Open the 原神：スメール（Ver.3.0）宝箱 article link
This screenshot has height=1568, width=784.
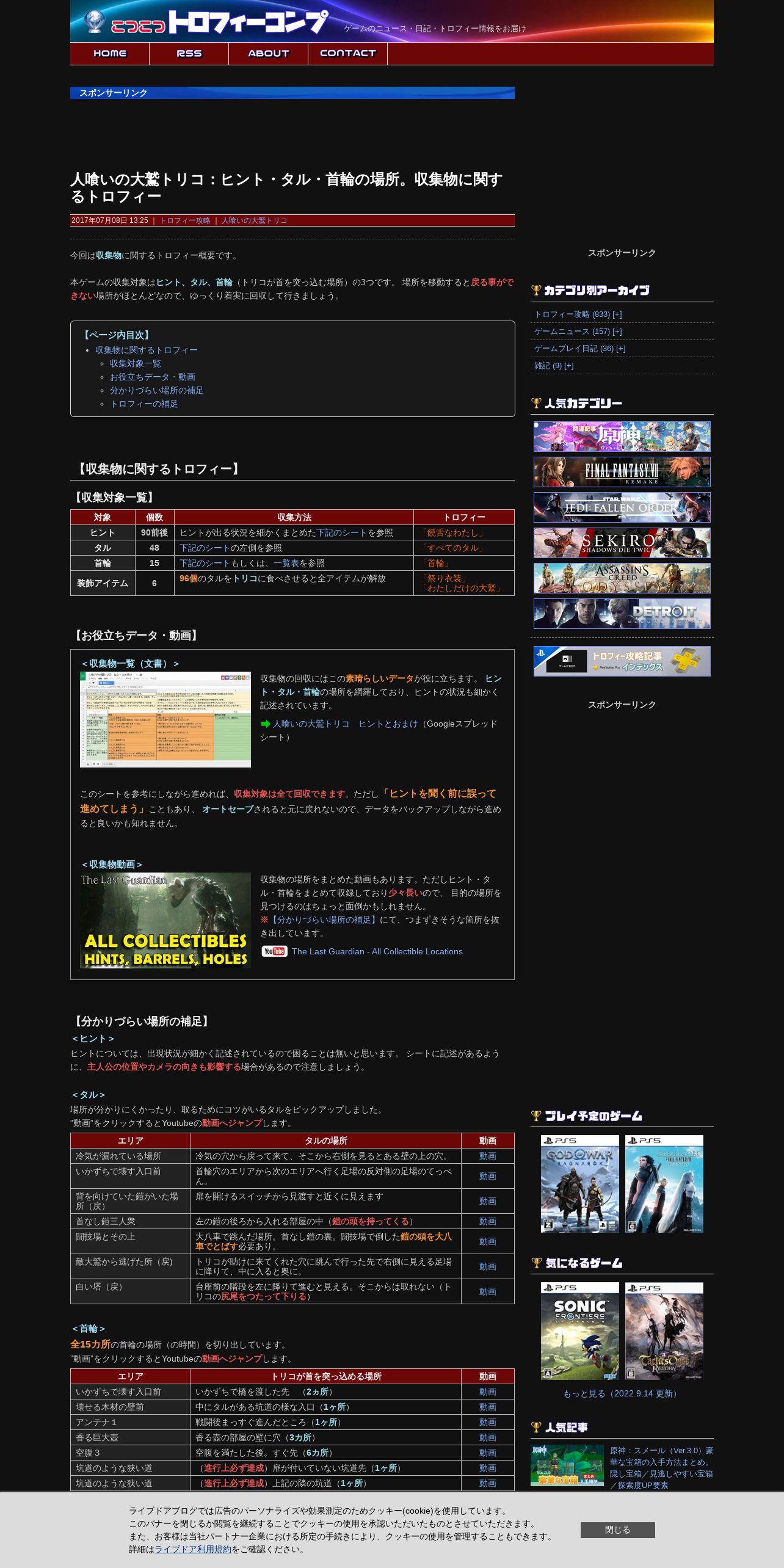tap(661, 1467)
